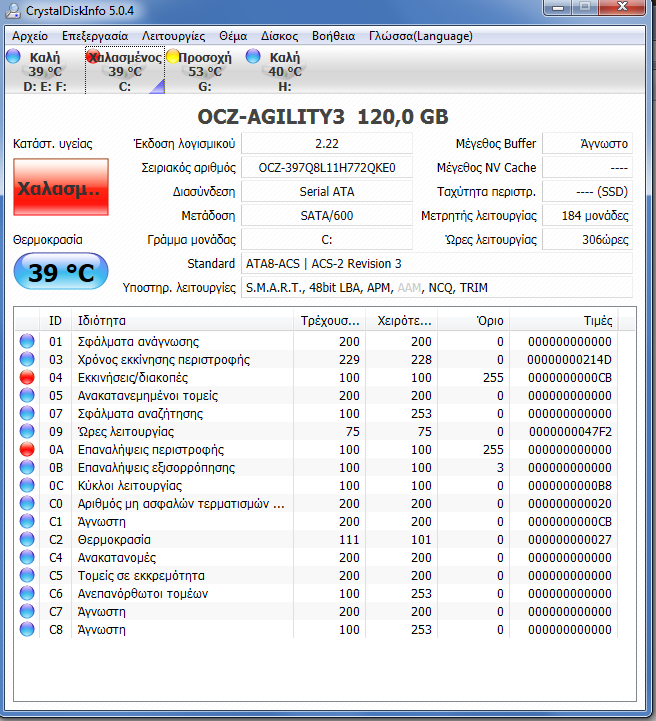This screenshot has height=721, width=656.
Task: Click the supported features field with S.M.A.R.T.
Action: (x=437, y=287)
